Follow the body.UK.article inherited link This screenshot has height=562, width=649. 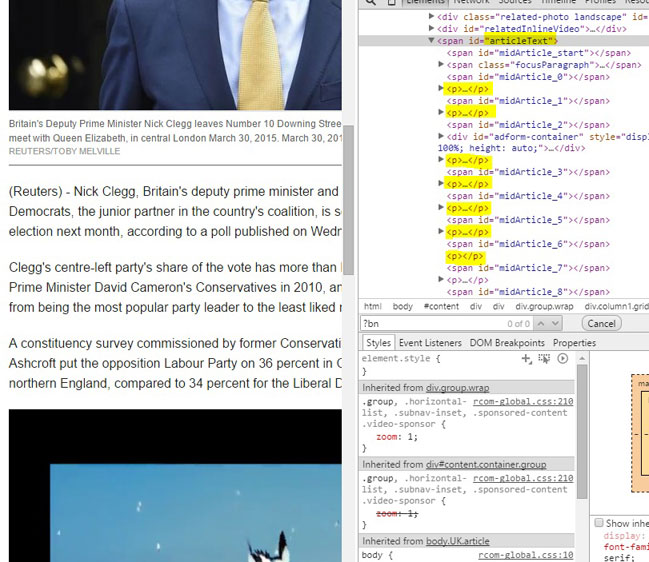click(457, 541)
